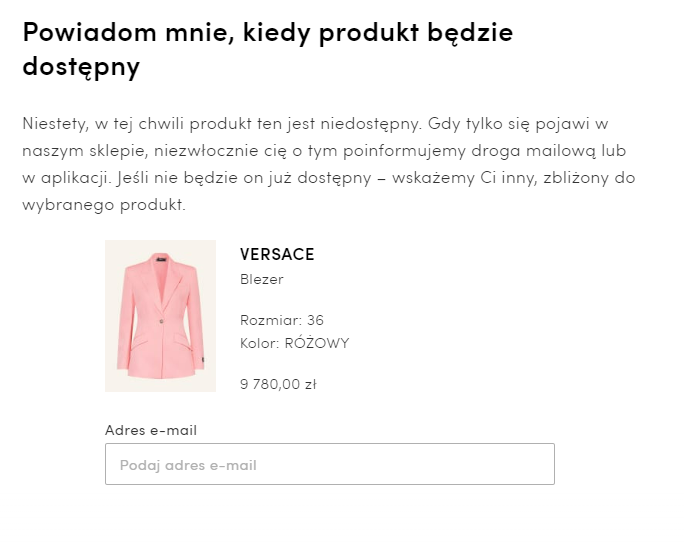
Task: Click the word dostępny in the heading
Action: 81,67
